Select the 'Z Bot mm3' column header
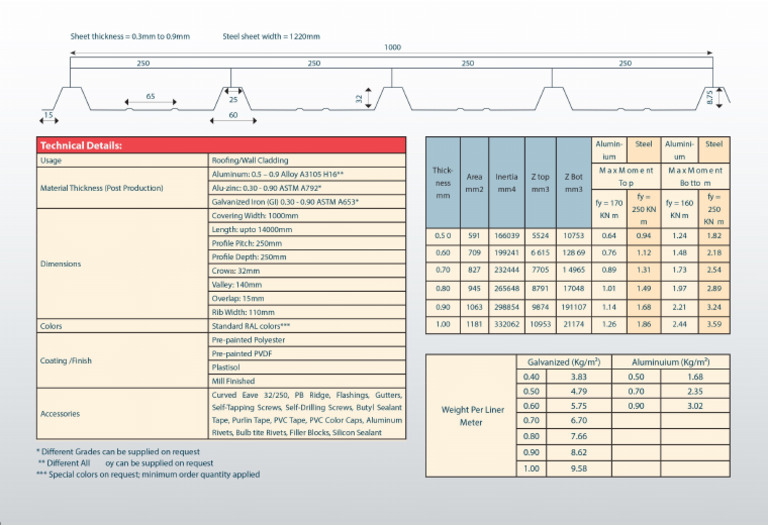The height and width of the screenshot is (525, 768). click(x=574, y=183)
